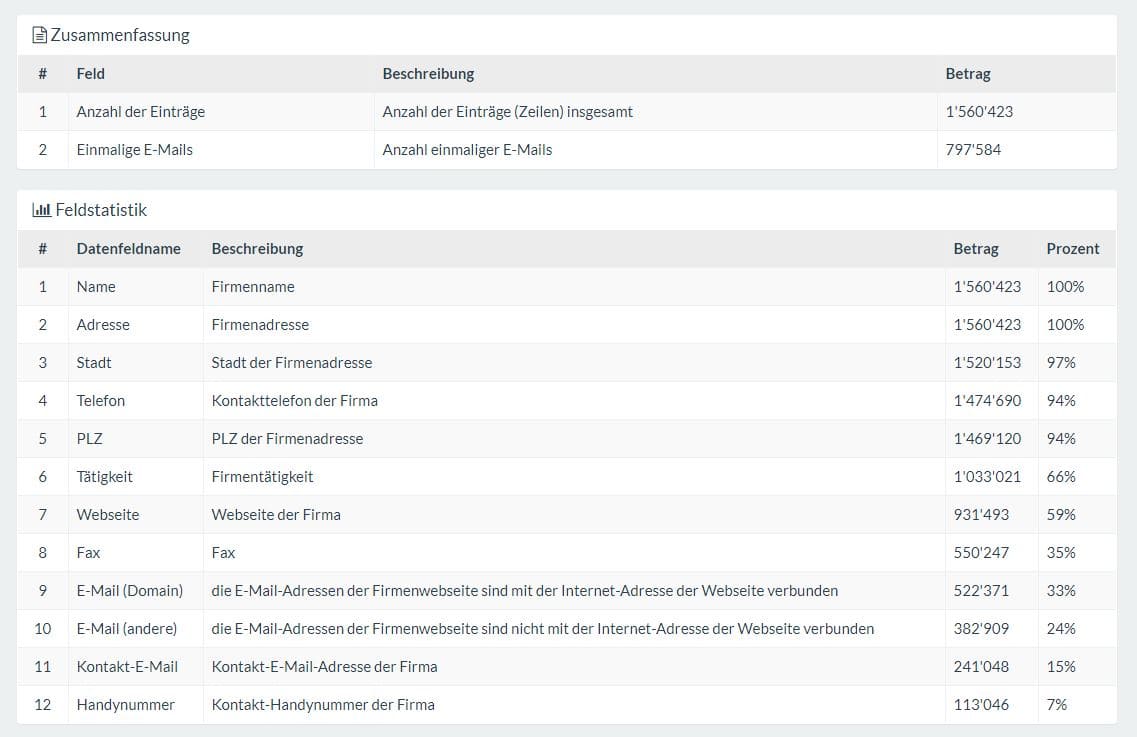Click the E-Mail (Domain) field cell
This screenshot has height=737, width=1137.
[x=130, y=591]
